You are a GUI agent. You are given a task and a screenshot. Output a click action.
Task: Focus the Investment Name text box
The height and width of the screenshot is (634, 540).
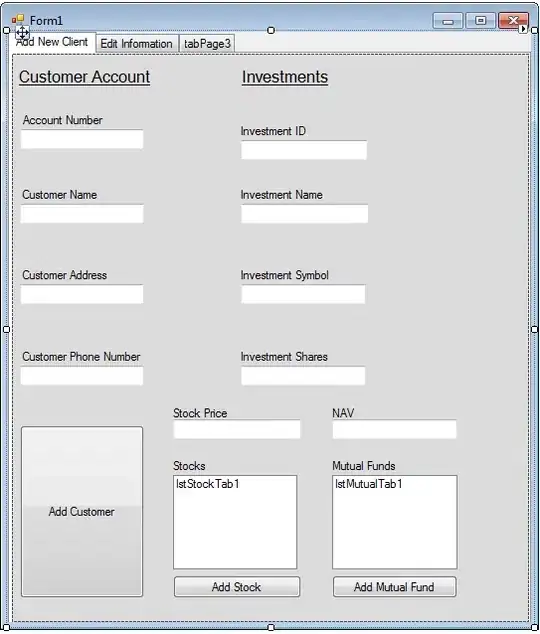(x=304, y=214)
